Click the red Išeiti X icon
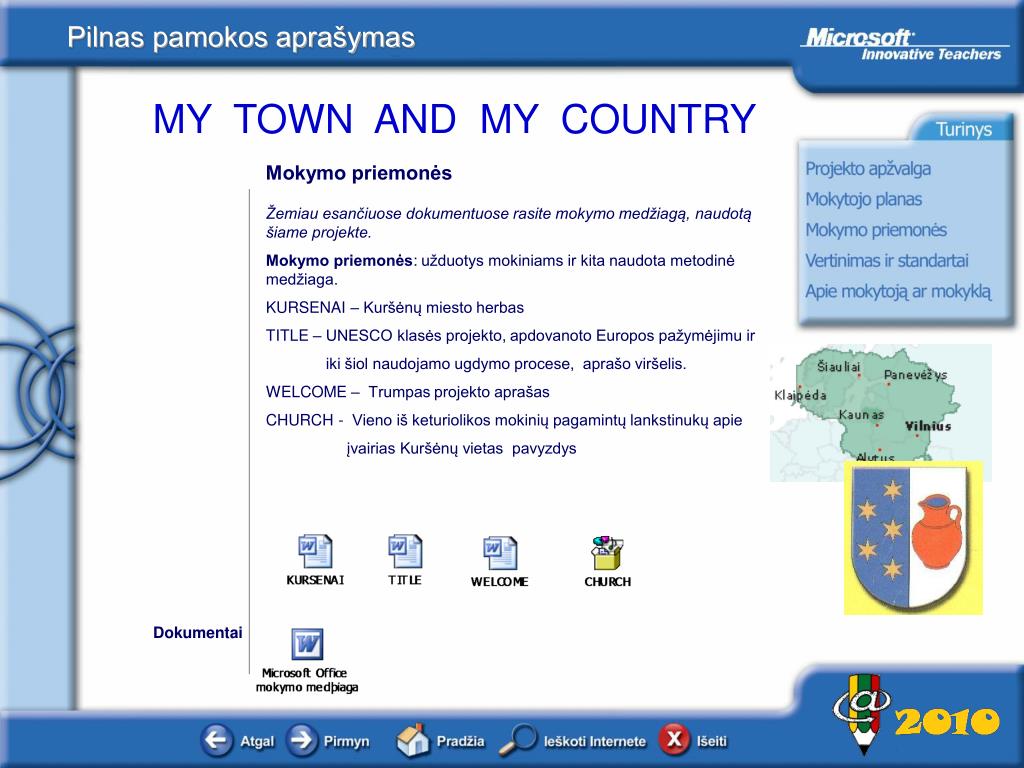1024x768 pixels. [675, 739]
